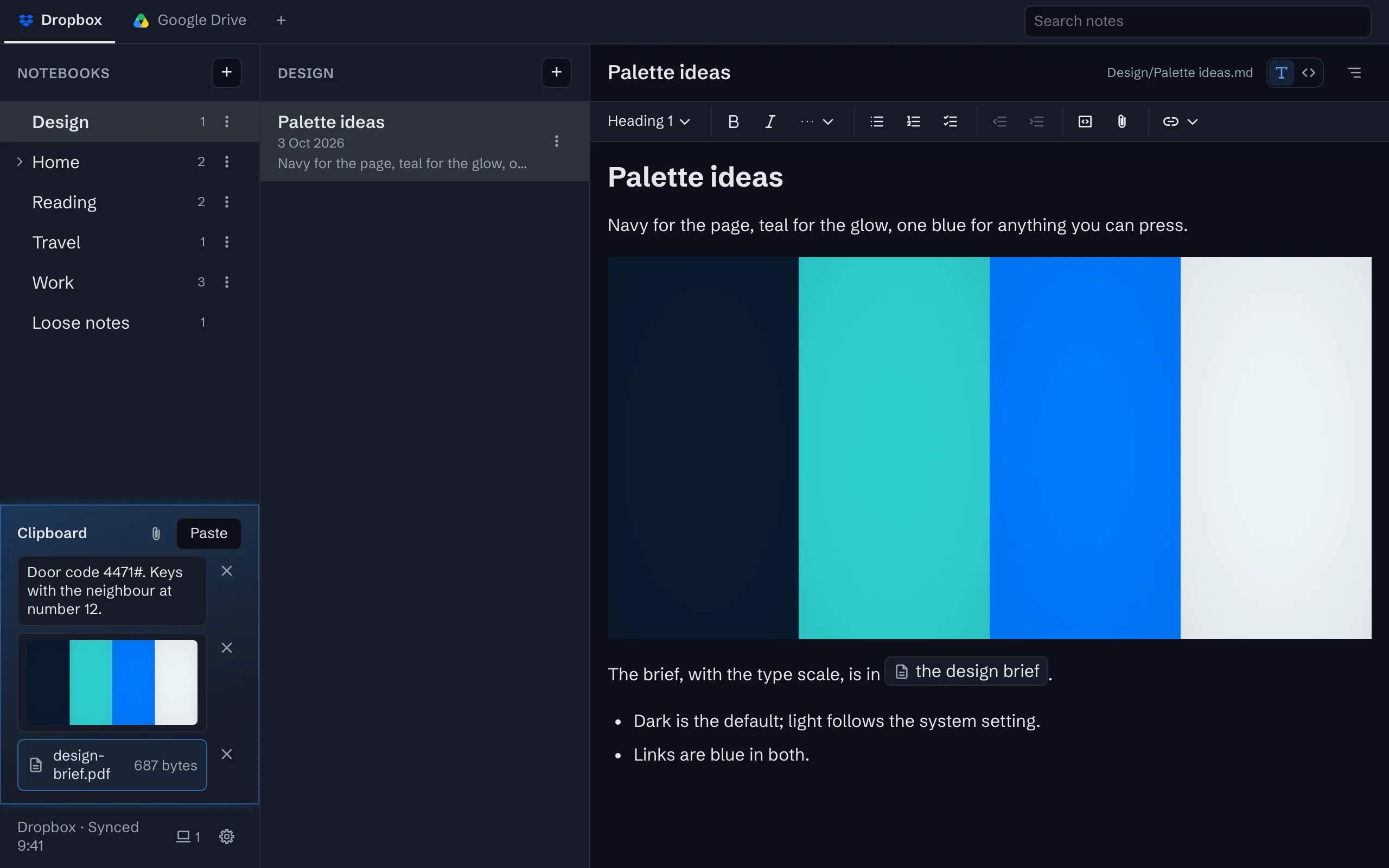Add a new storage tab
Image resolution: width=1389 pixels, height=868 pixels.
(x=281, y=21)
